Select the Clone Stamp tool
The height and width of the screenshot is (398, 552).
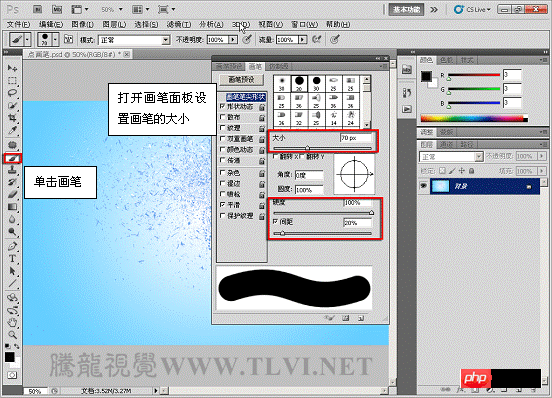pos(12,170)
